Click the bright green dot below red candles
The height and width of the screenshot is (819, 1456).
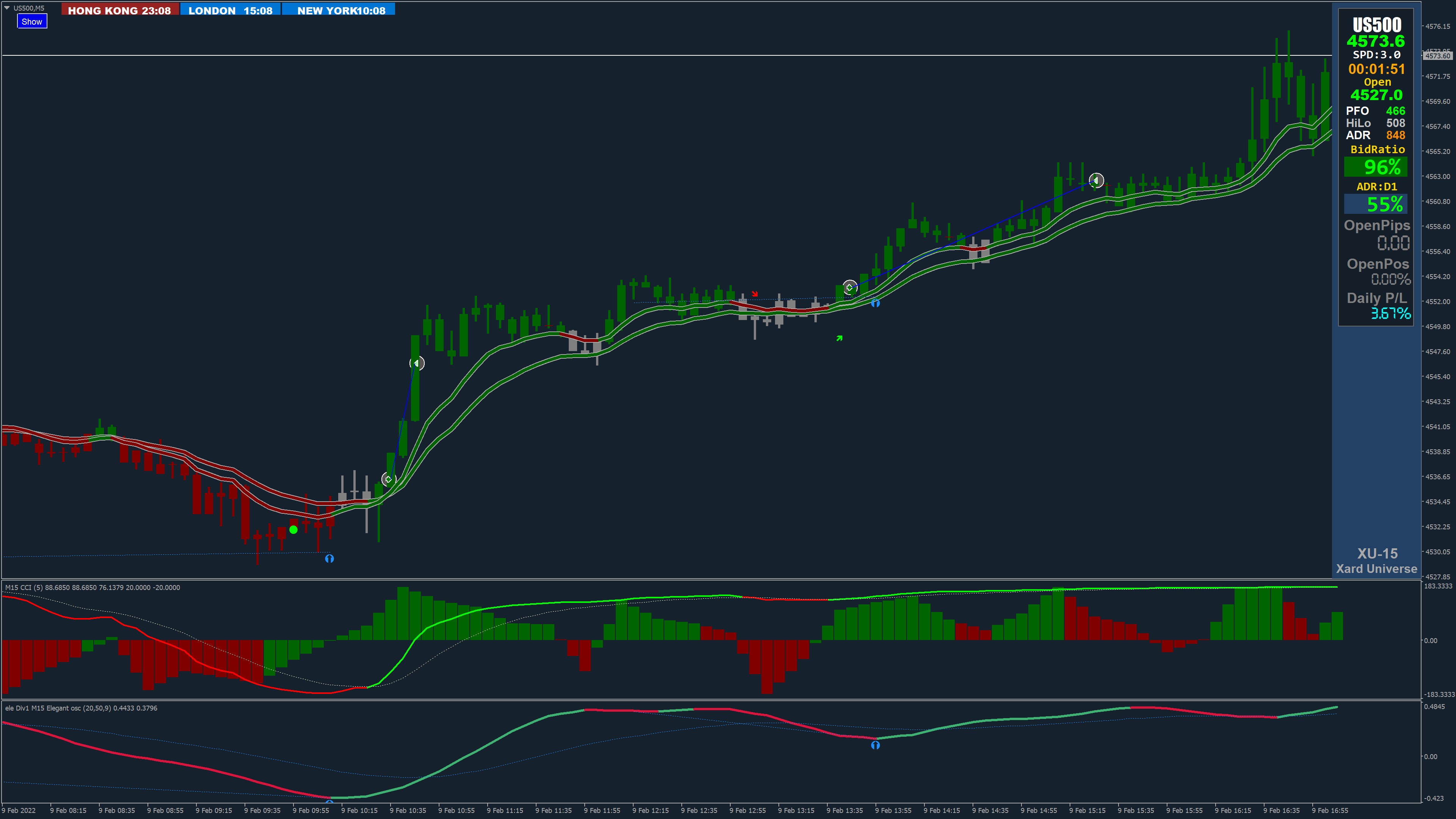(x=293, y=530)
